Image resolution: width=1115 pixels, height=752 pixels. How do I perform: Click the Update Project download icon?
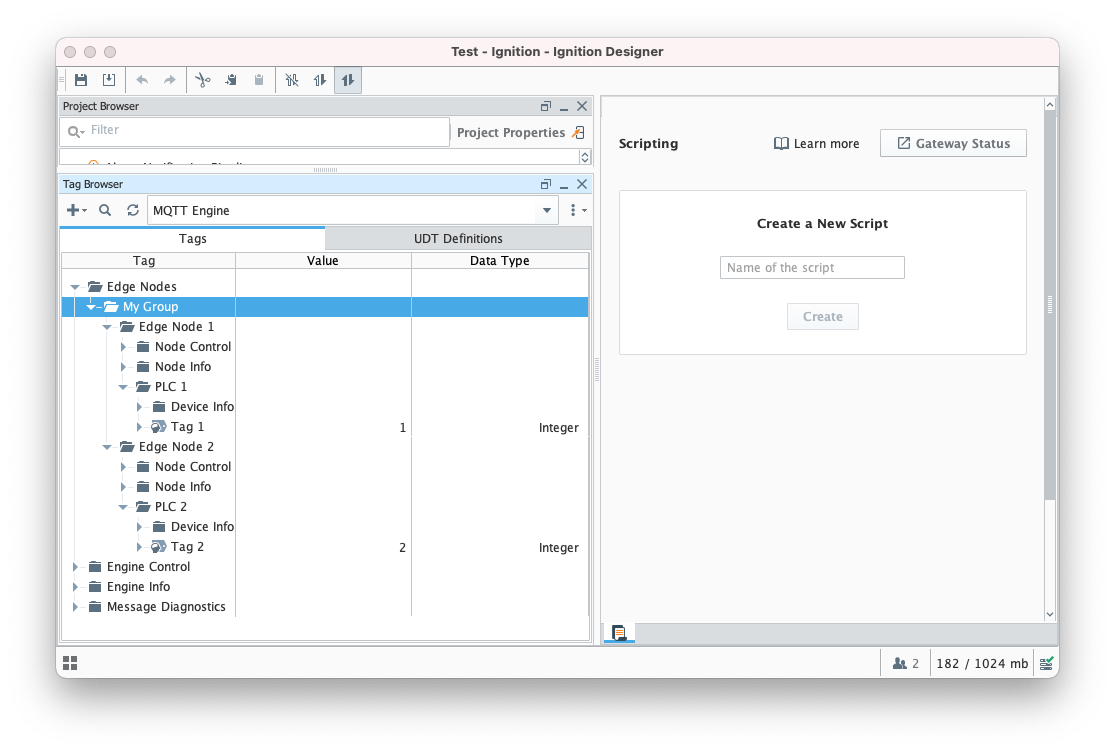coord(109,80)
